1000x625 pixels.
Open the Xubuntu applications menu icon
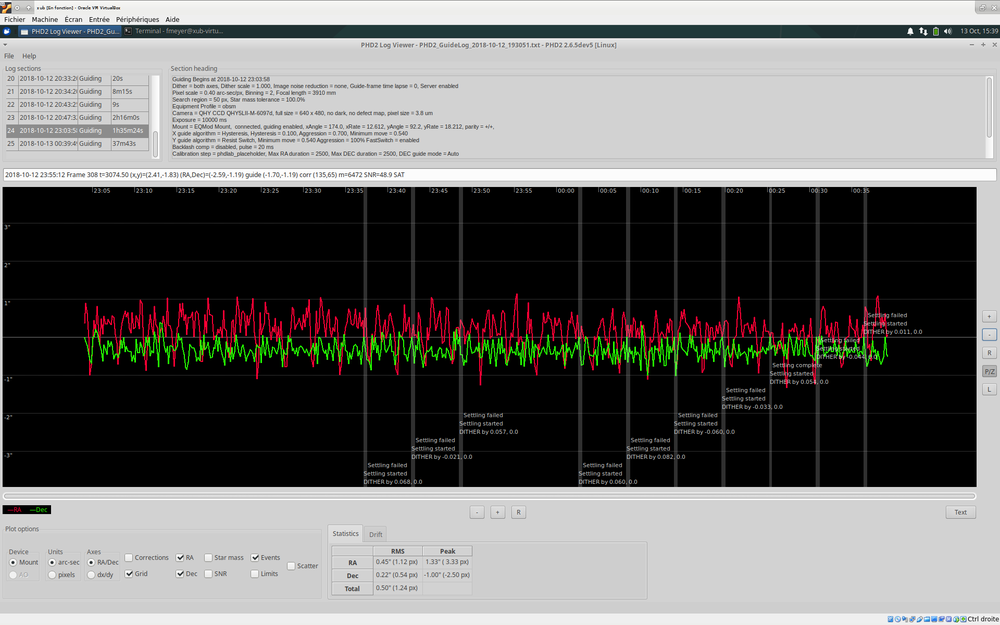7,31
